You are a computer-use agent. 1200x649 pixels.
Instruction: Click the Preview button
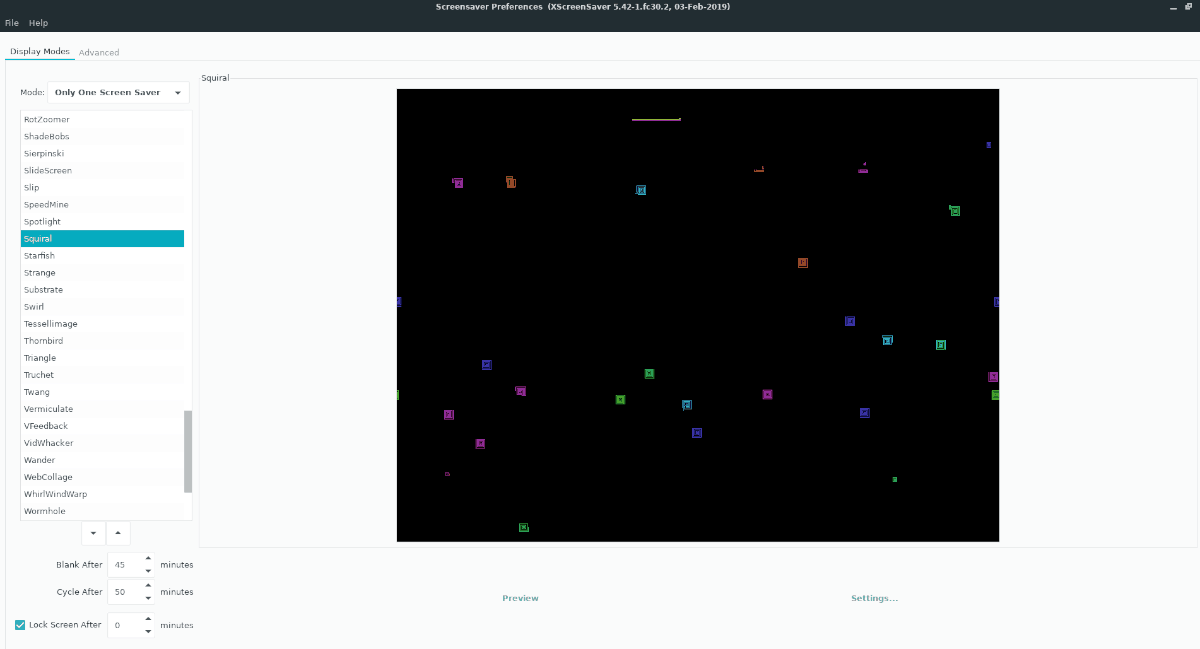click(520, 598)
